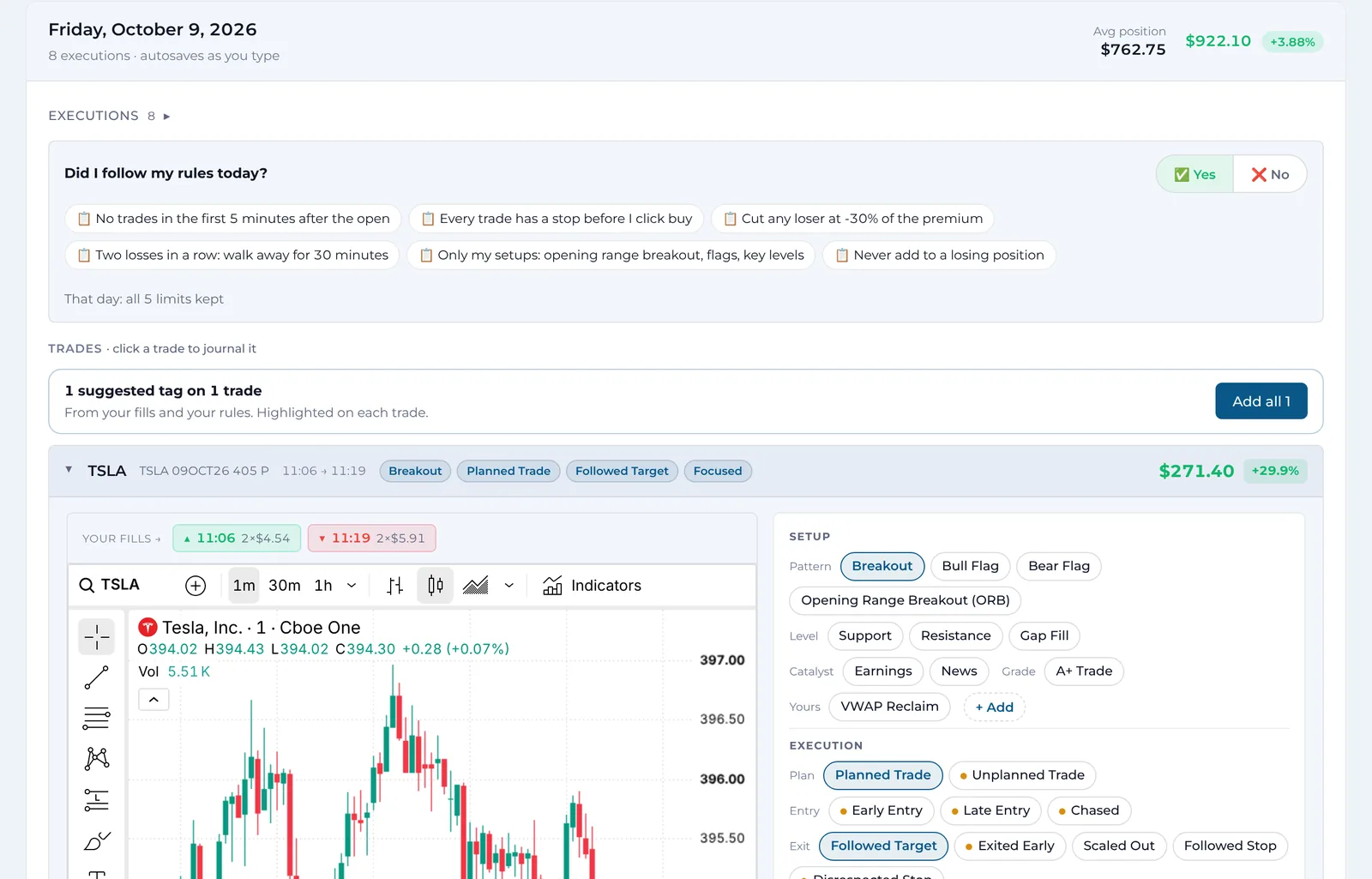Switch to candlestick chart style
Image resolution: width=1372 pixels, height=879 pixels.
436,586
